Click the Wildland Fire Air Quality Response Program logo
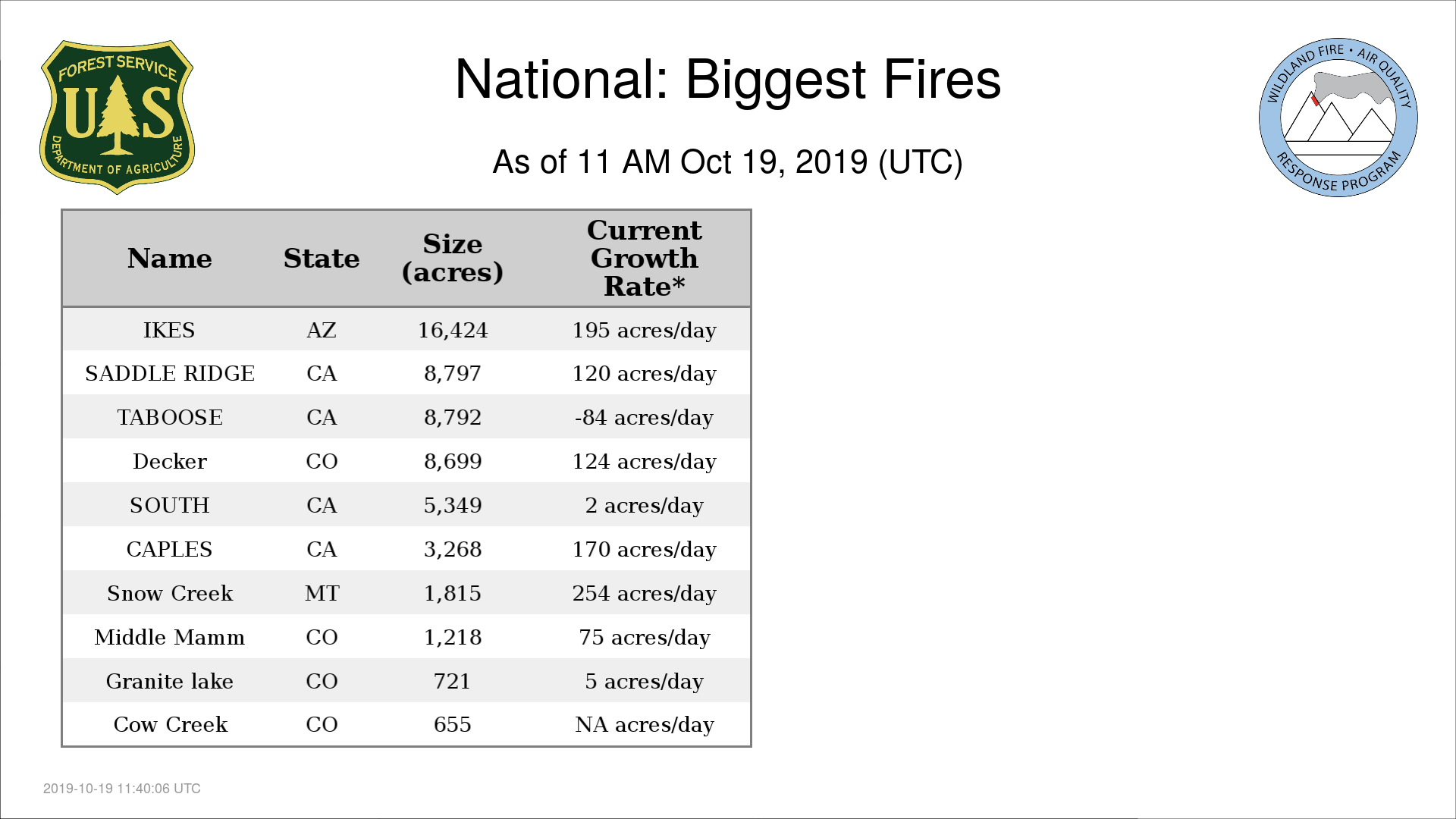The height and width of the screenshot is (819, 1456). click(1338, 118)
